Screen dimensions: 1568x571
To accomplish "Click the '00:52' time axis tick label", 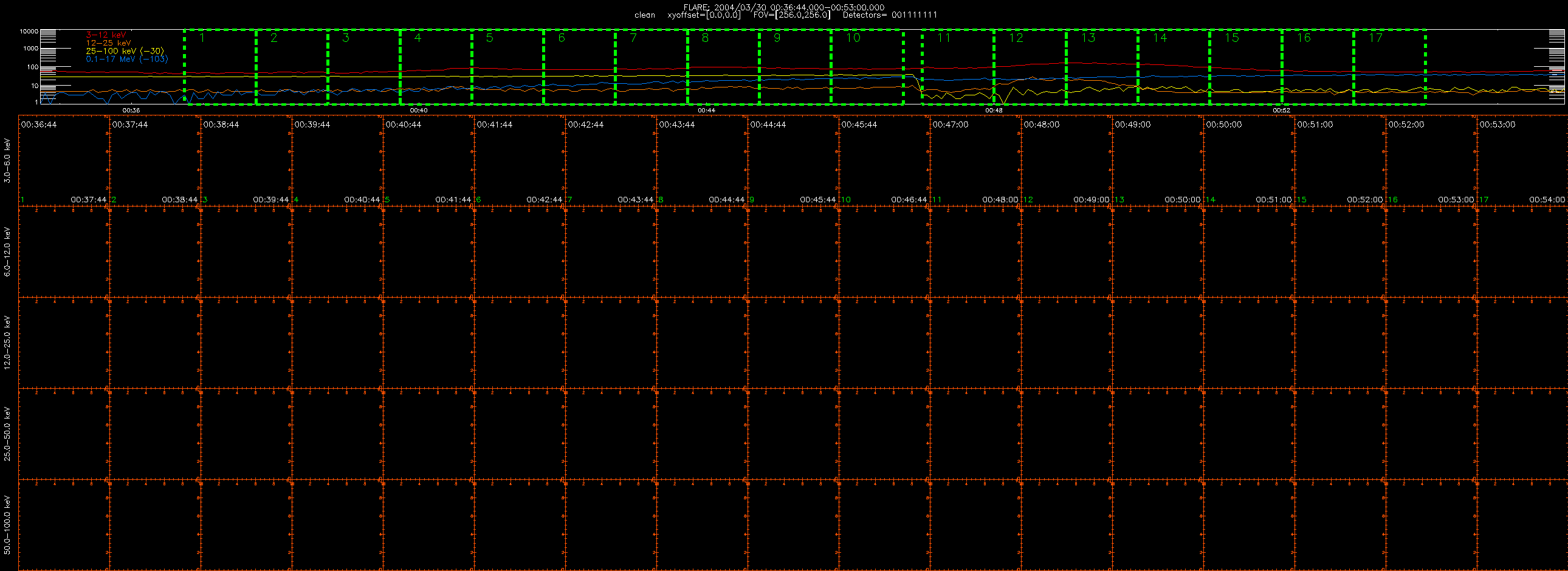I will tap(1281, 110).
